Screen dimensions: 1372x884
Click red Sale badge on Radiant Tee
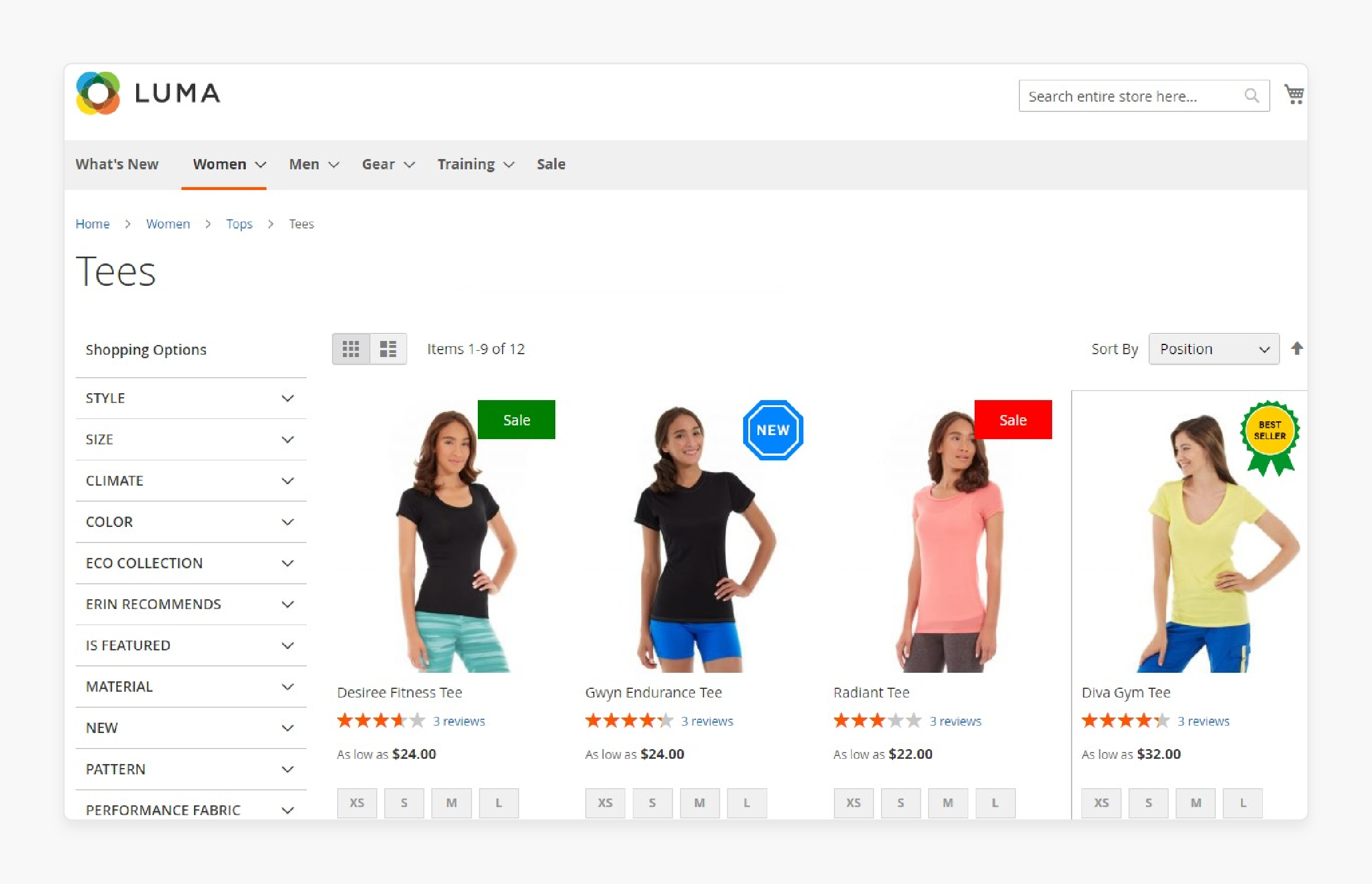pos(1013,420)
